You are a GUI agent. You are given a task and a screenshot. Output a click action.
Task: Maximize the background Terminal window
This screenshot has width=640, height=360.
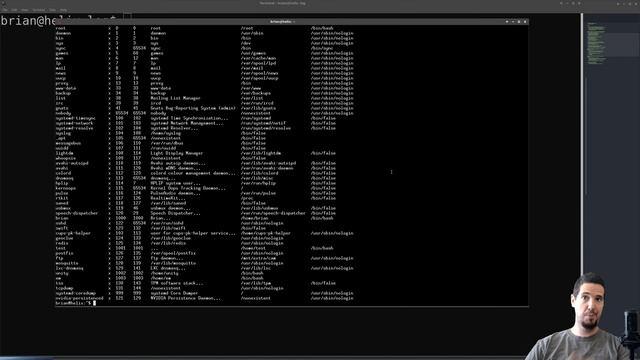[573, 3]
